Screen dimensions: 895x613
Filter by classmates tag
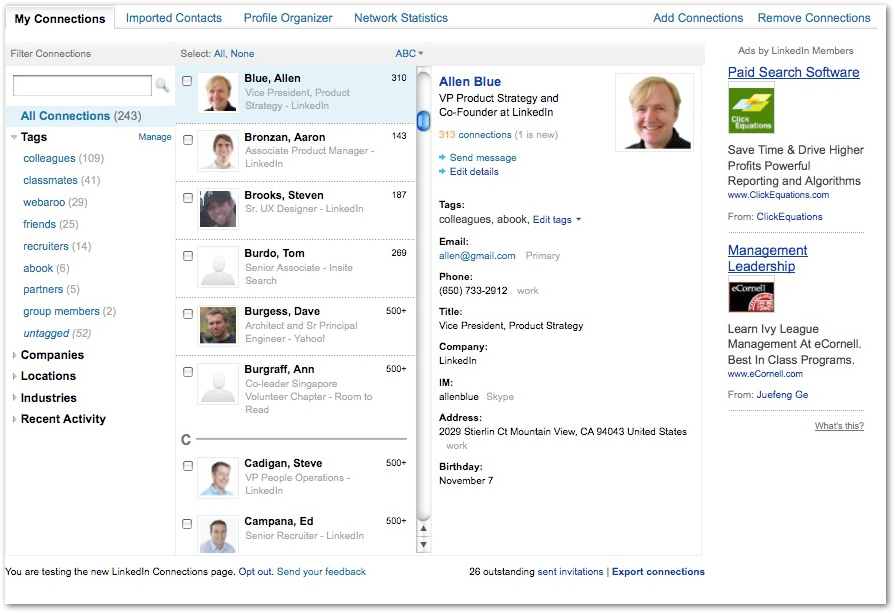(50, 180)
